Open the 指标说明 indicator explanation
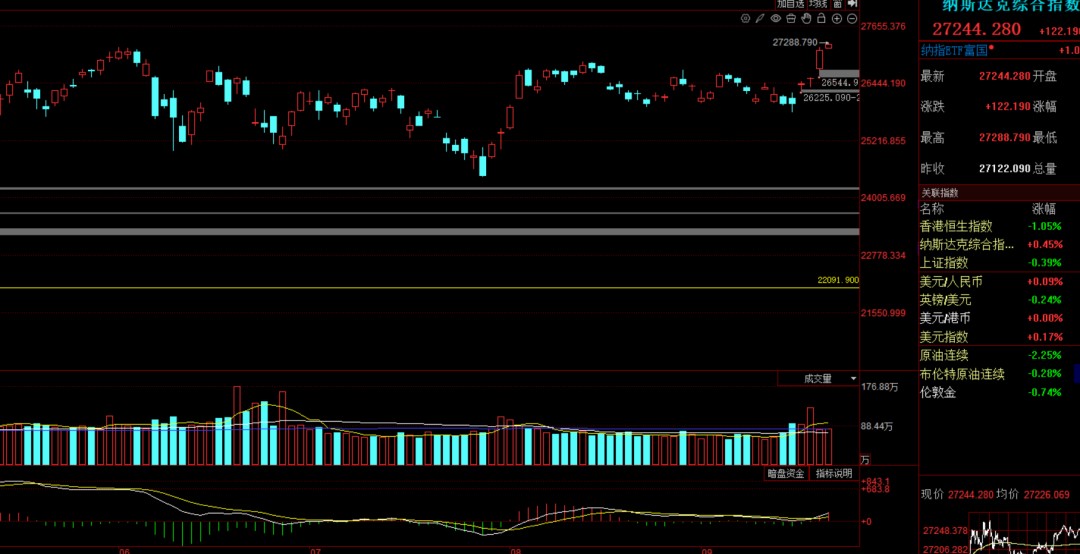 click(x=834, y=473)
